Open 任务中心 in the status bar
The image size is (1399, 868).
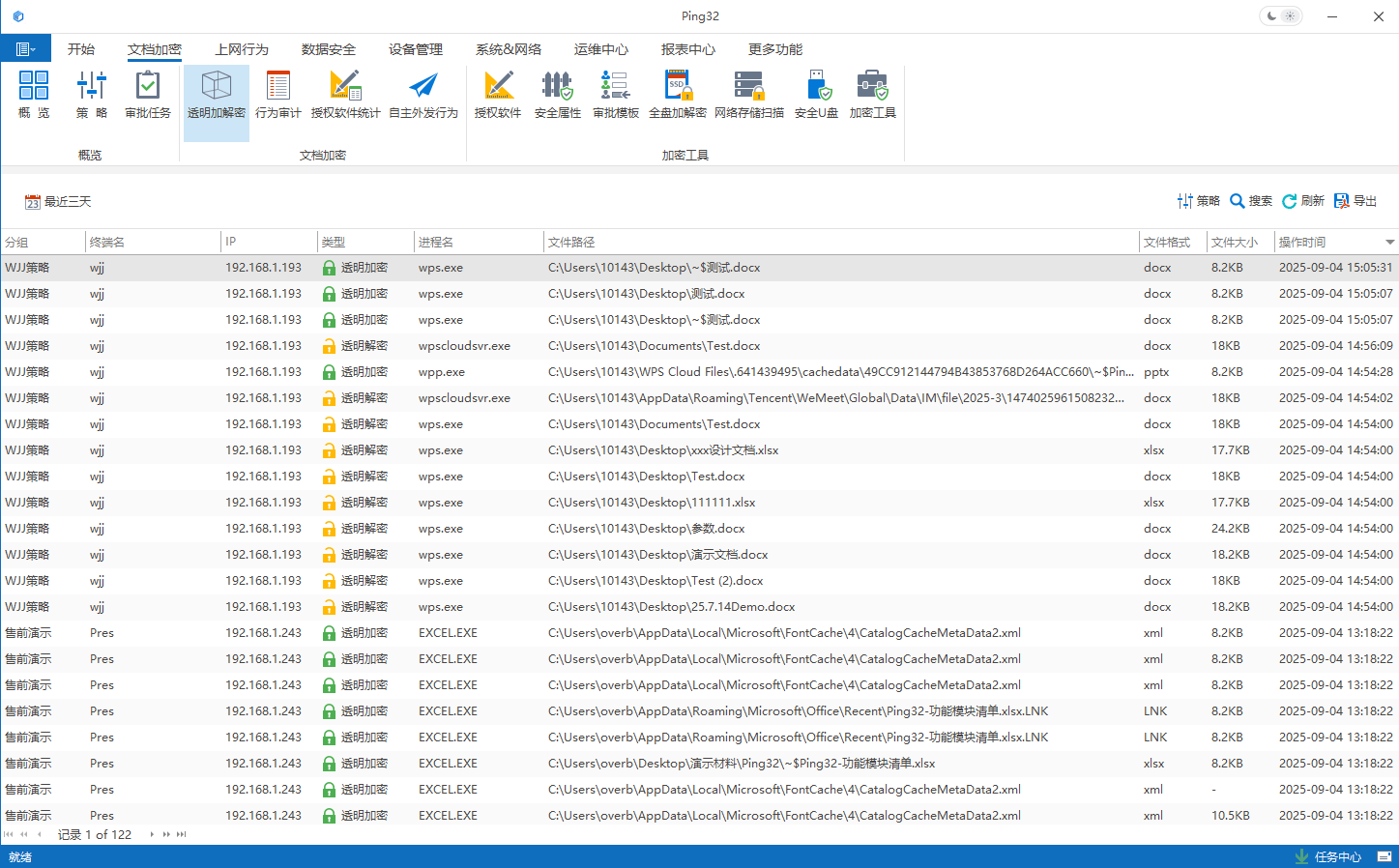click(1328, 857)
